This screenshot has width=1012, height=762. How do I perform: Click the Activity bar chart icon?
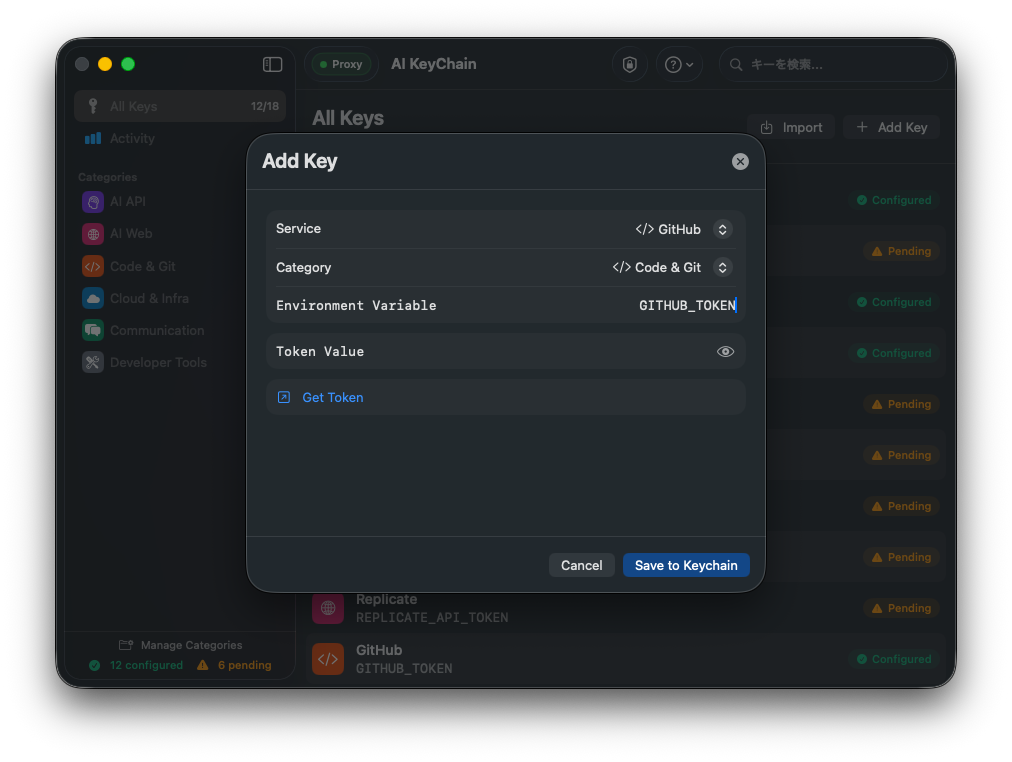(93, 138)
